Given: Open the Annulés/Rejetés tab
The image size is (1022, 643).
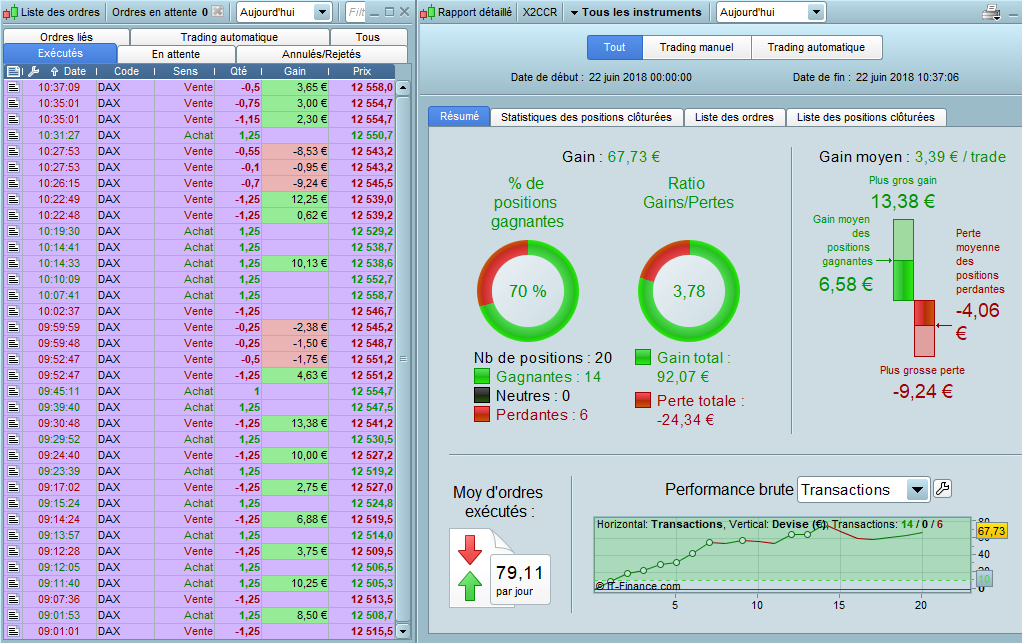Looking at the screenshot, I should click(321, 54).
